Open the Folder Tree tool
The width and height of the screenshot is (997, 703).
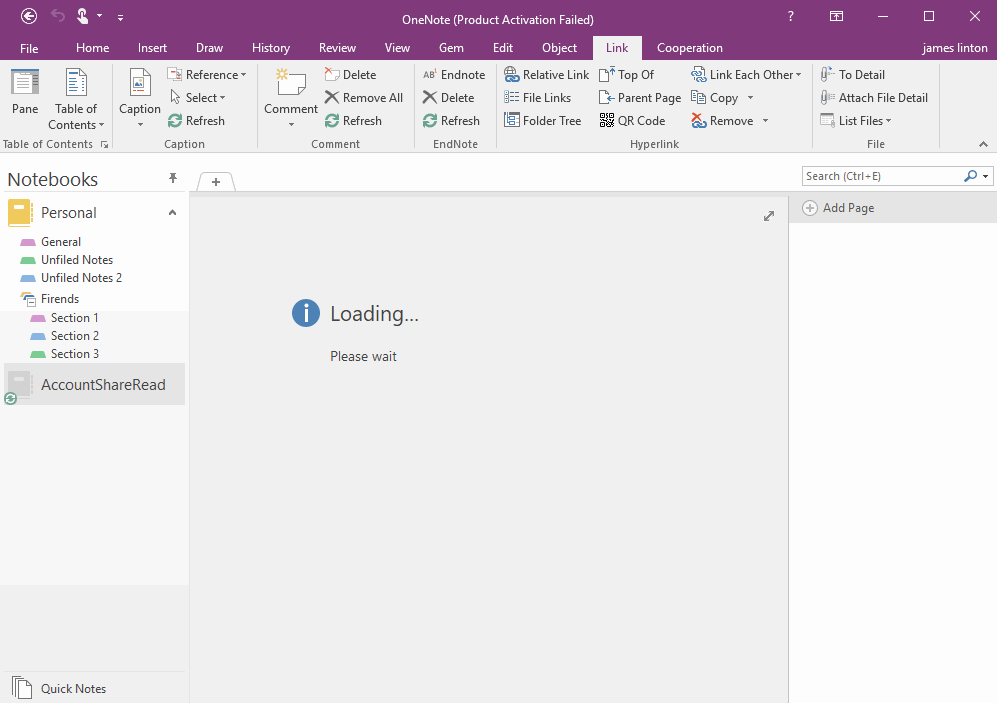point(543,120)
